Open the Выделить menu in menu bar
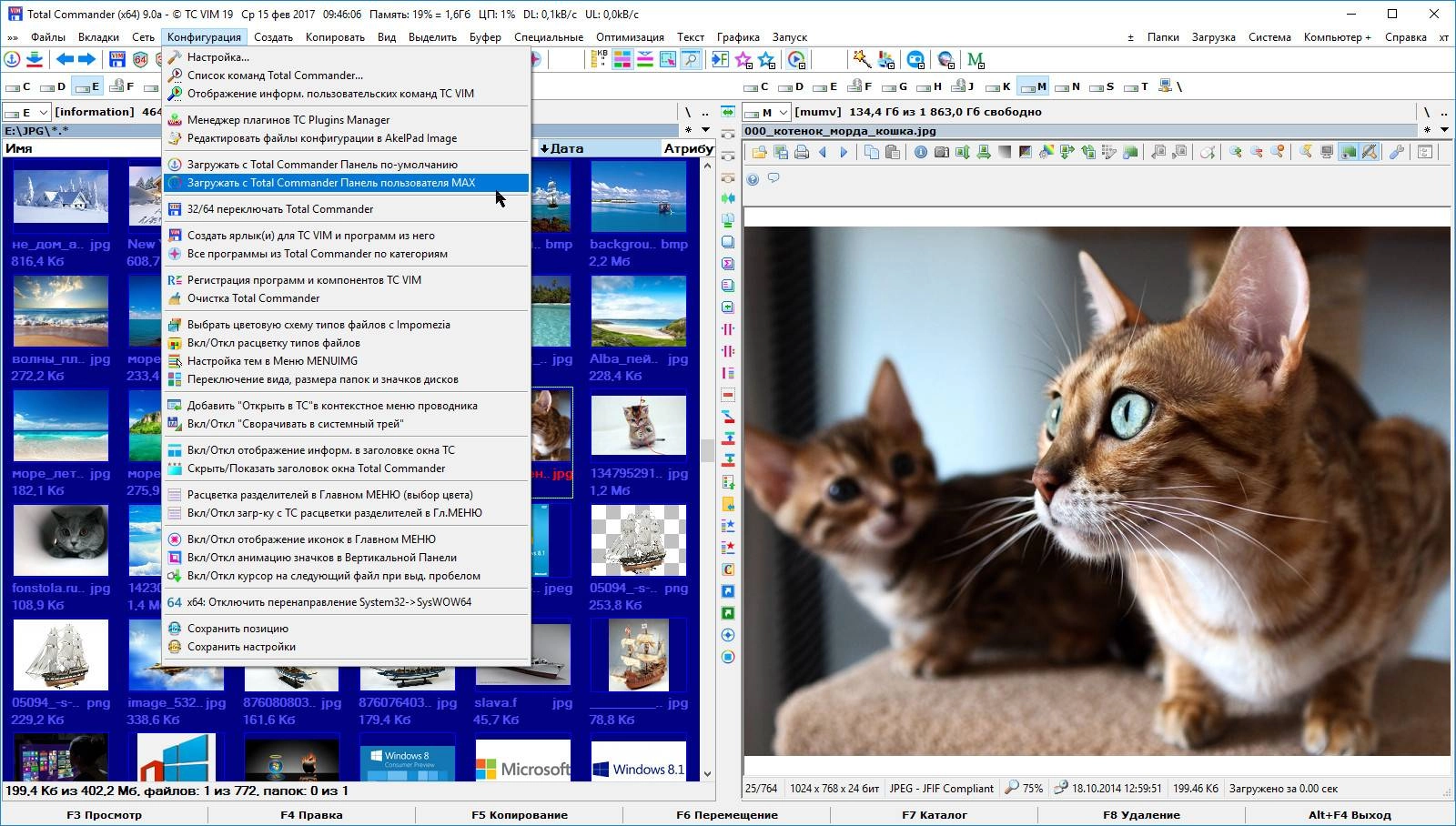This screenshot has width=1456, height=826. 432,37
